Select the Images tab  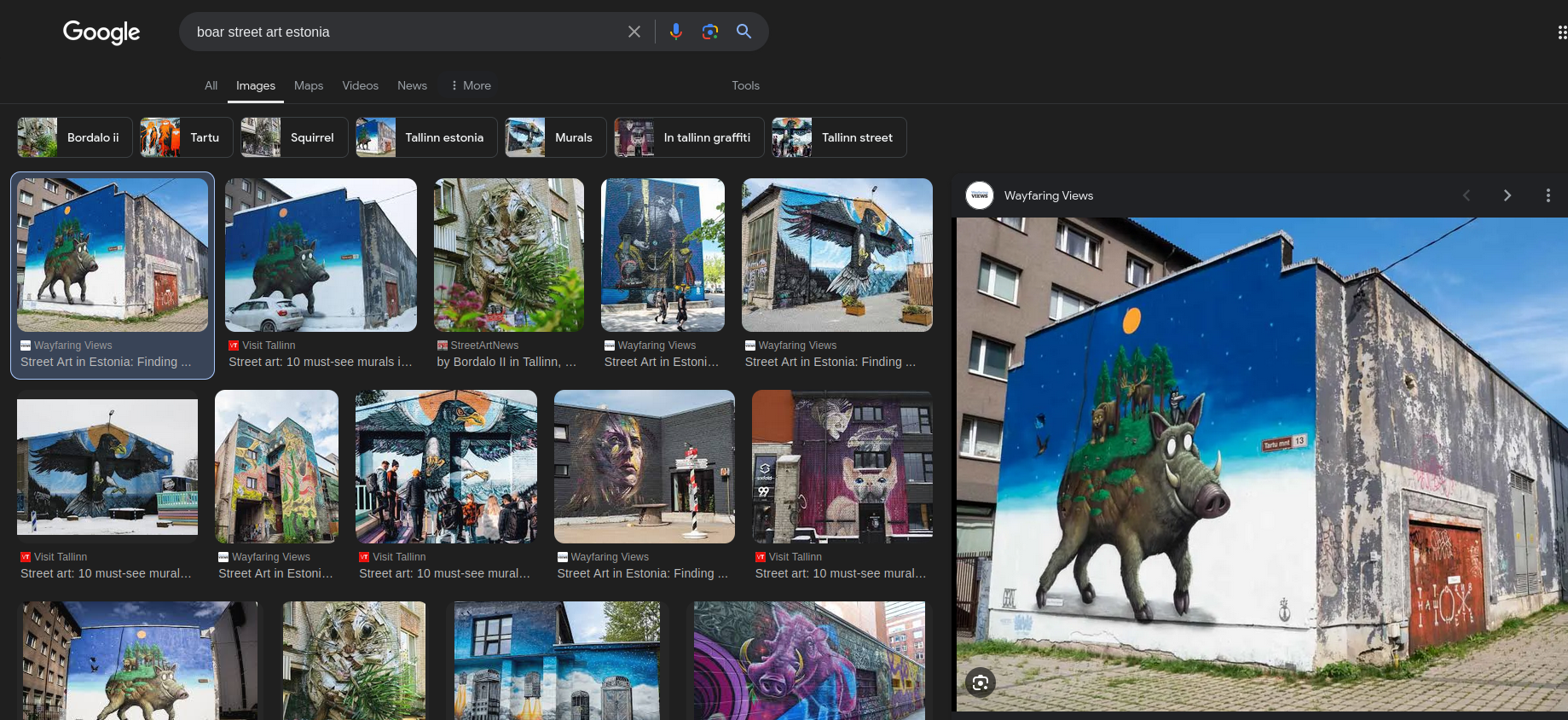click(256, 85)
